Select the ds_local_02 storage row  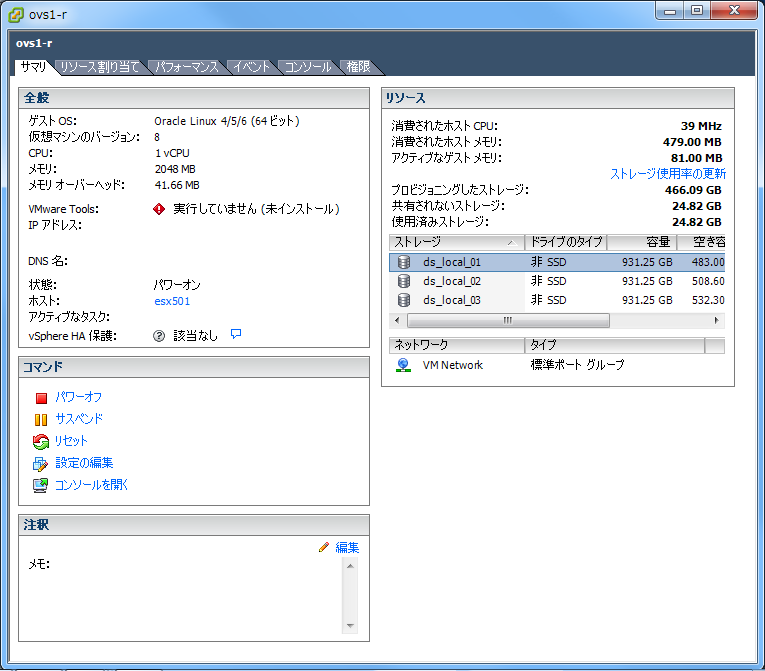(x=557, y=281)
